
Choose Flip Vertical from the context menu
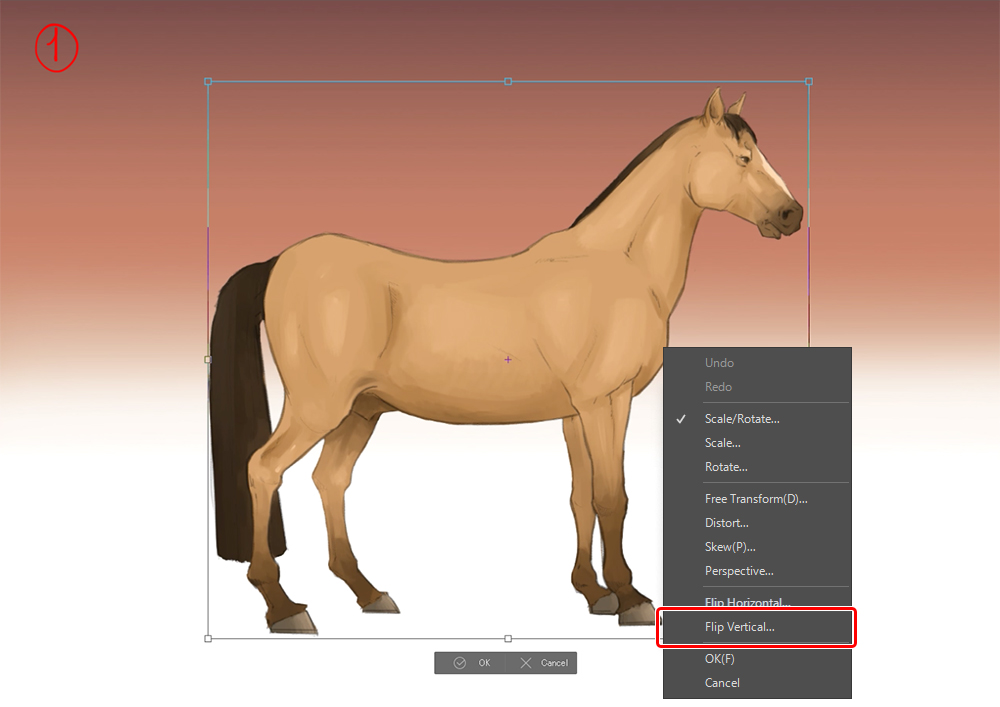739,627
